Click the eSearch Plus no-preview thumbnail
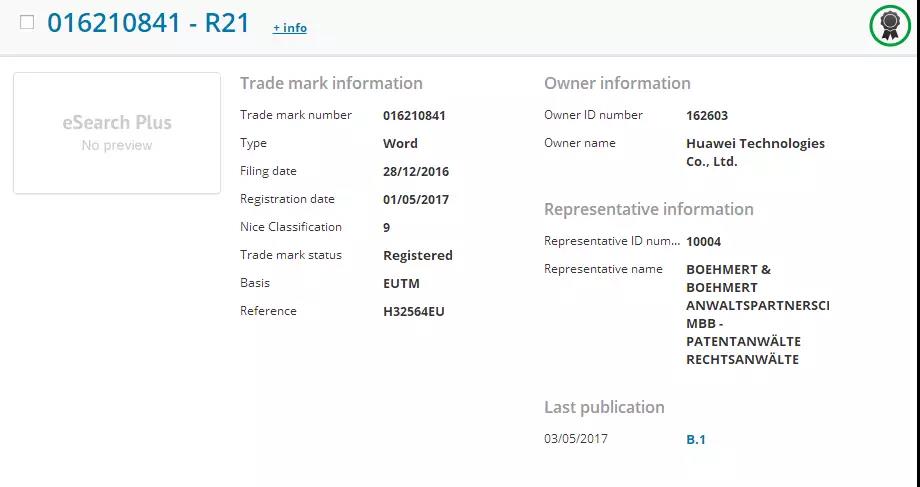The image size is (920, 487). point(117,133)
